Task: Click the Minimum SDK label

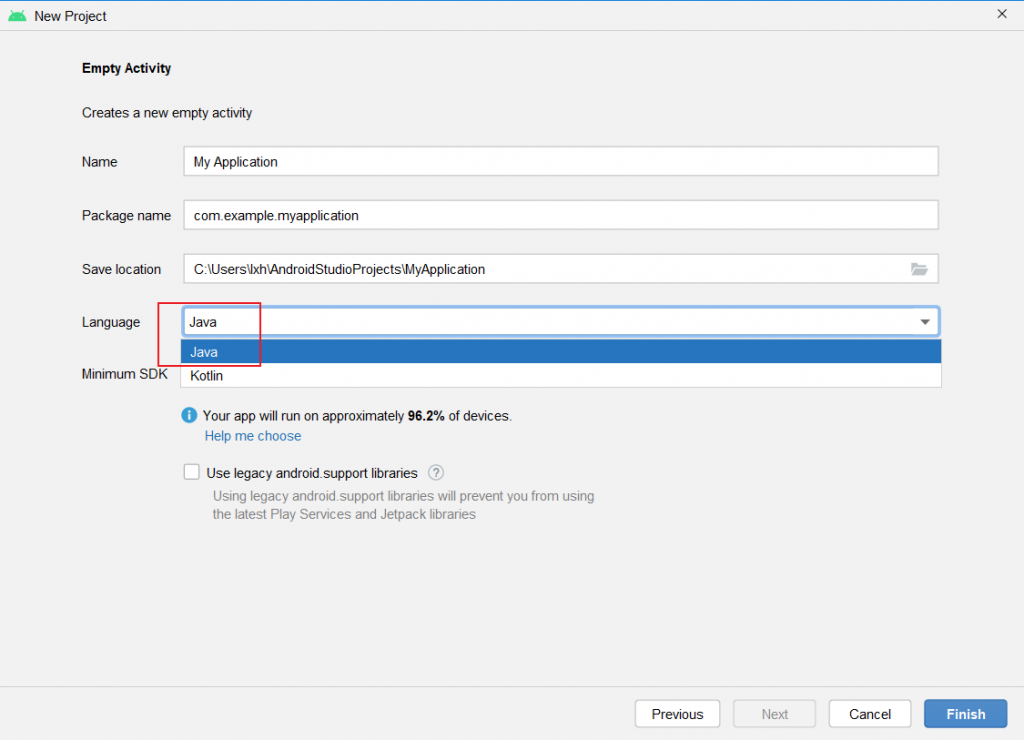Action: 124,374
